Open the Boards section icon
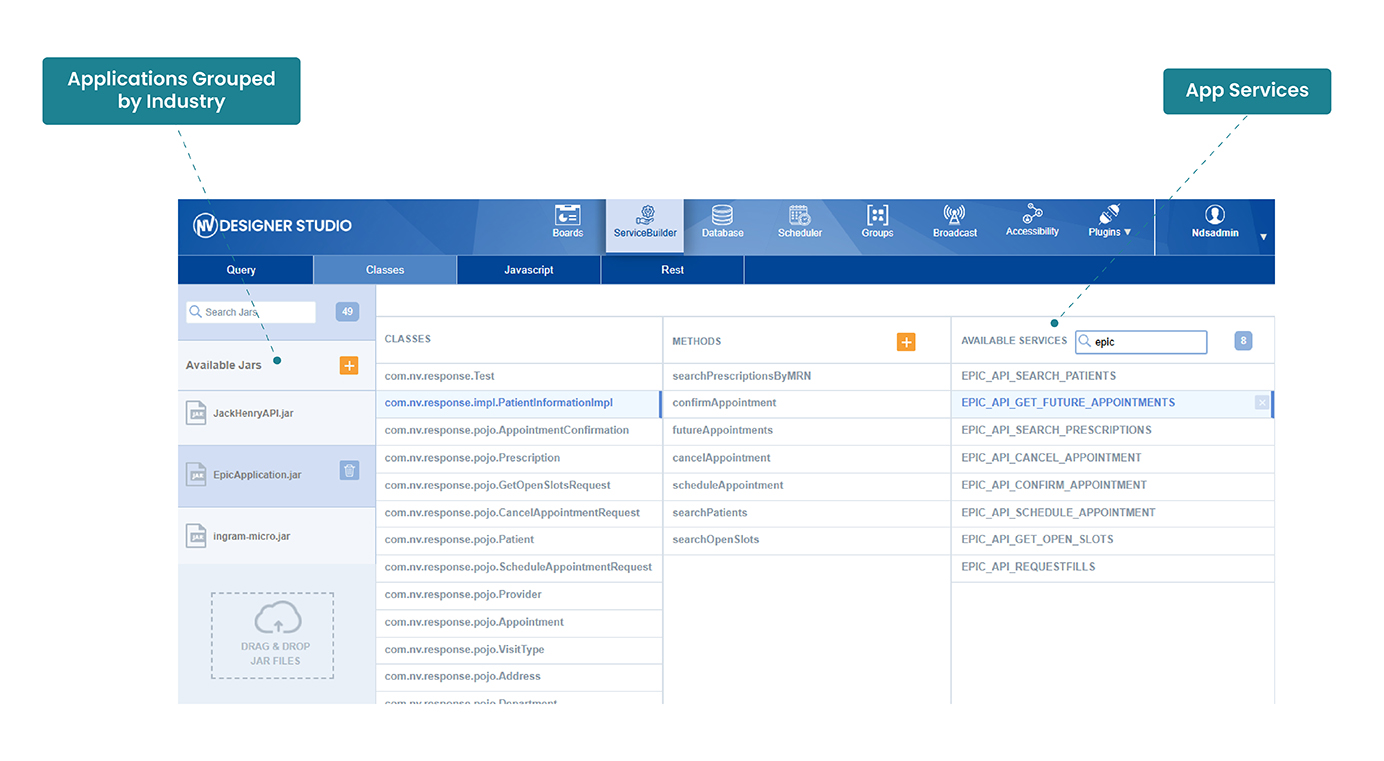This screenshot has height=761, width=1384. (567, 215)
